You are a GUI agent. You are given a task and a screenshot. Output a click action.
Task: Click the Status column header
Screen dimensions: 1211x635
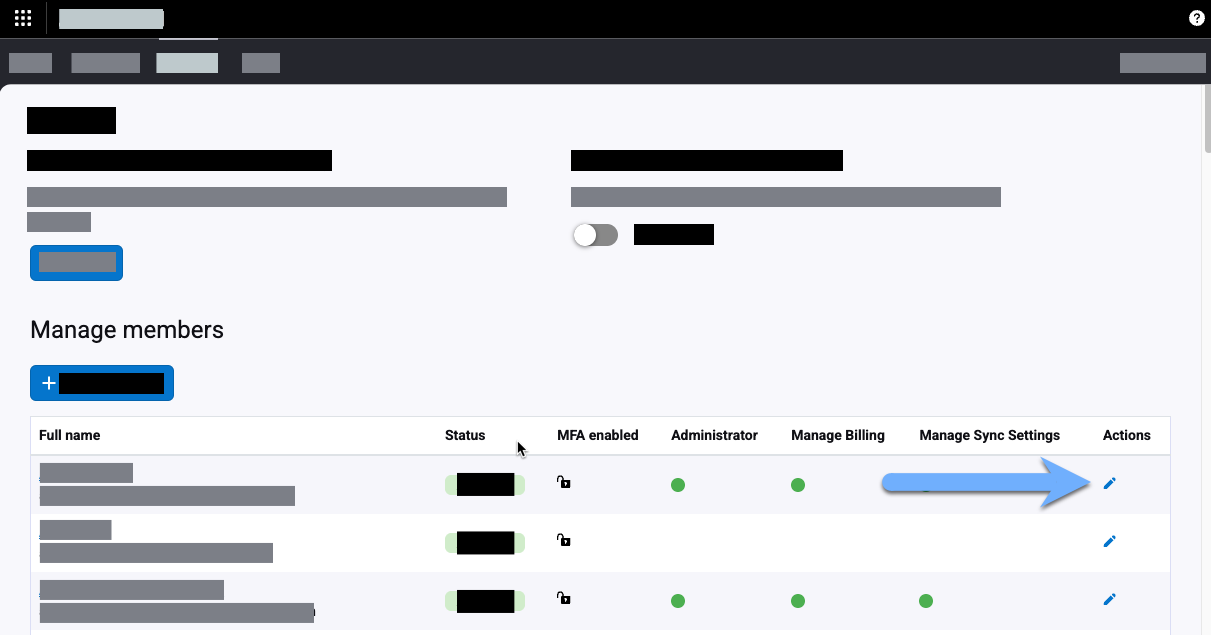click(465, 435)
